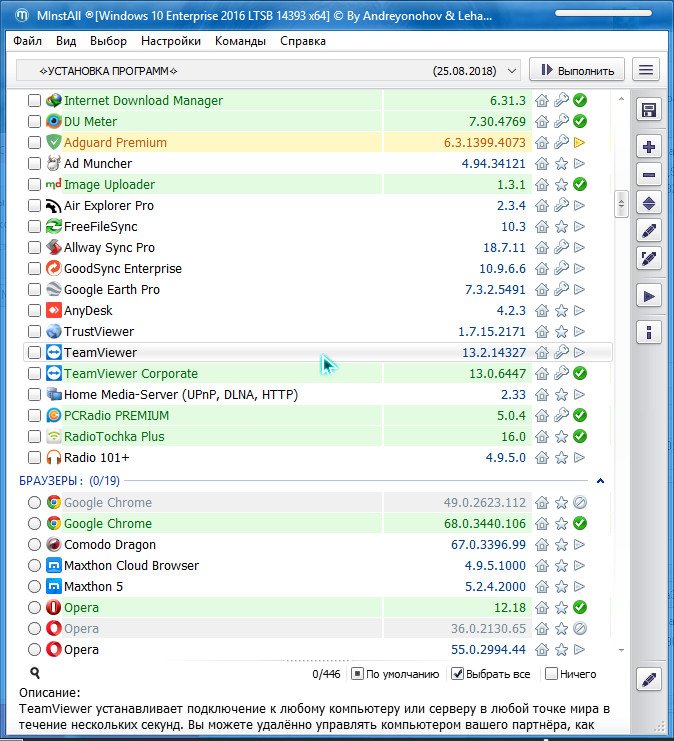
Task: Open the Файл menu
Action: point(27,41)
